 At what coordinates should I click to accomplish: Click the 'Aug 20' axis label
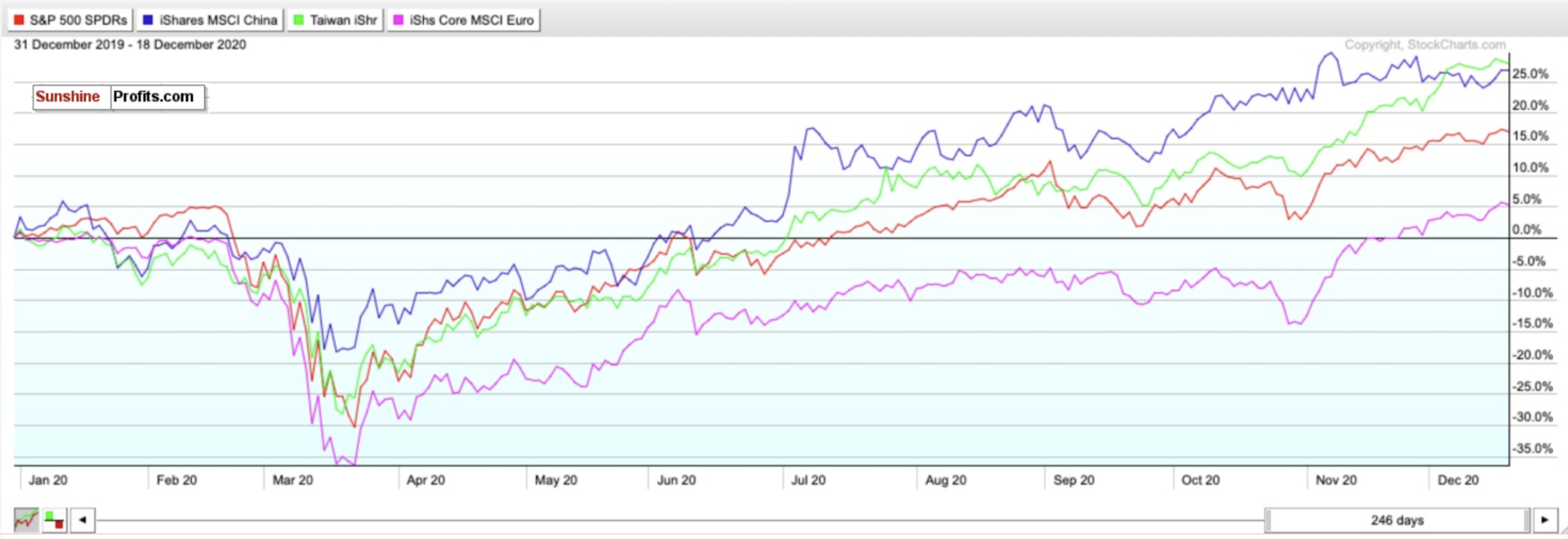(945, 480)
